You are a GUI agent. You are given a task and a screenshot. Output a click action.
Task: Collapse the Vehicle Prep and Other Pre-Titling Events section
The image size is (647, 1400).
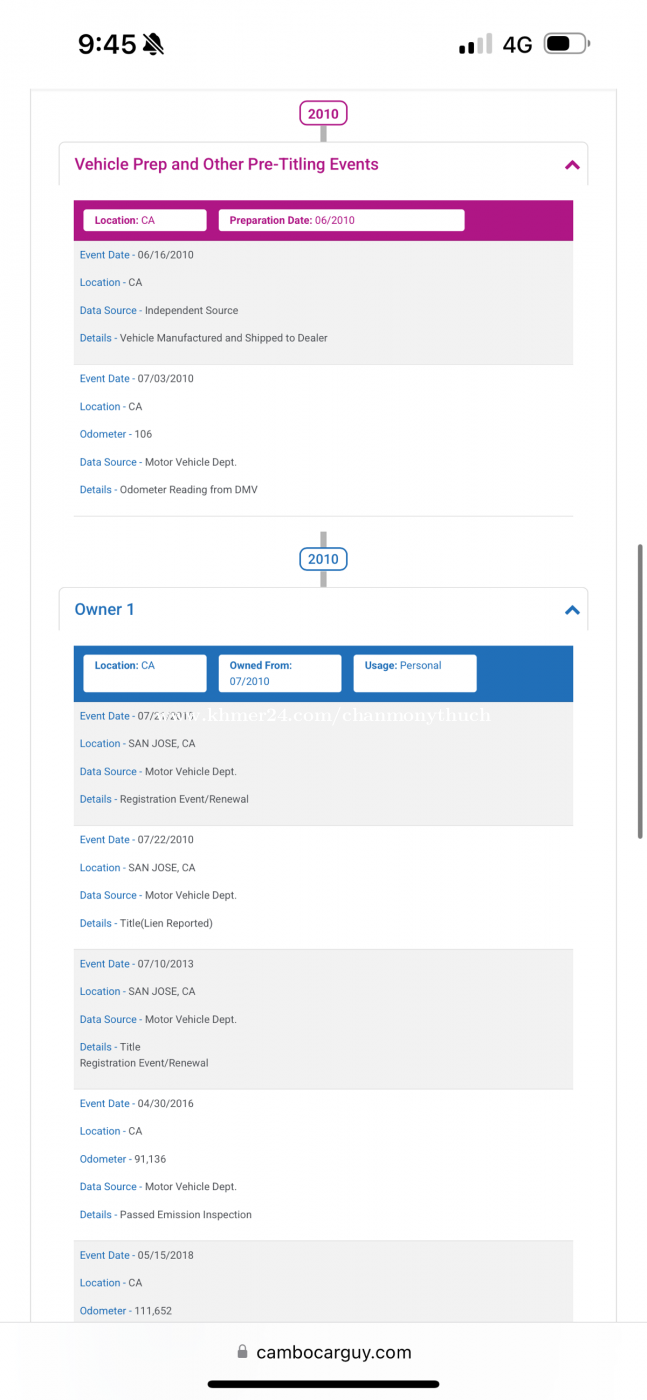[572, 165]
